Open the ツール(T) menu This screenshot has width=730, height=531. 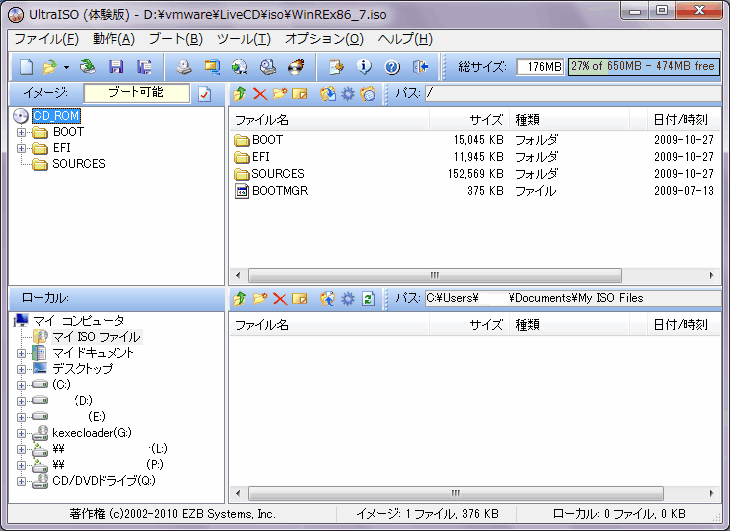click(x=244, y=39)
